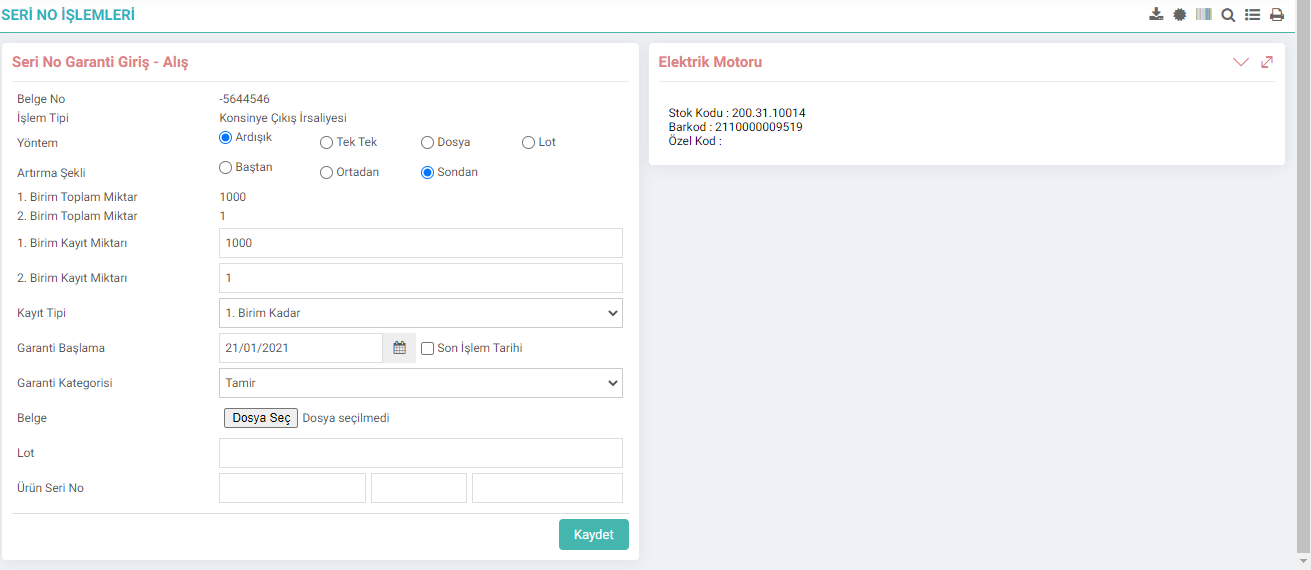Click into the Lot input field
The height and width of the screenshot is (570, 1311).
pos(421,453)
